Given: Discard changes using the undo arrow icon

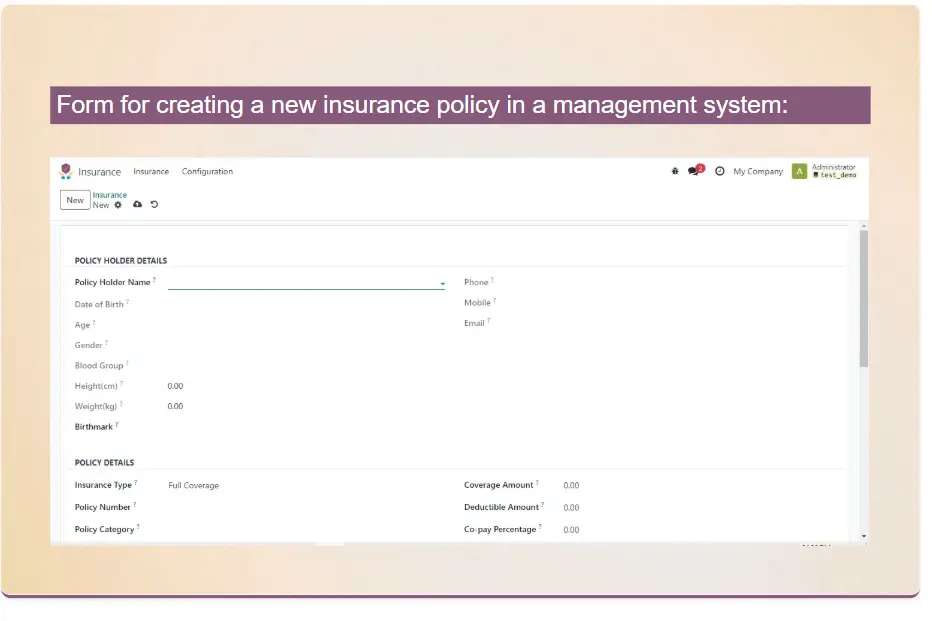Looking at the screenshot, I should [x=155, y=205].
